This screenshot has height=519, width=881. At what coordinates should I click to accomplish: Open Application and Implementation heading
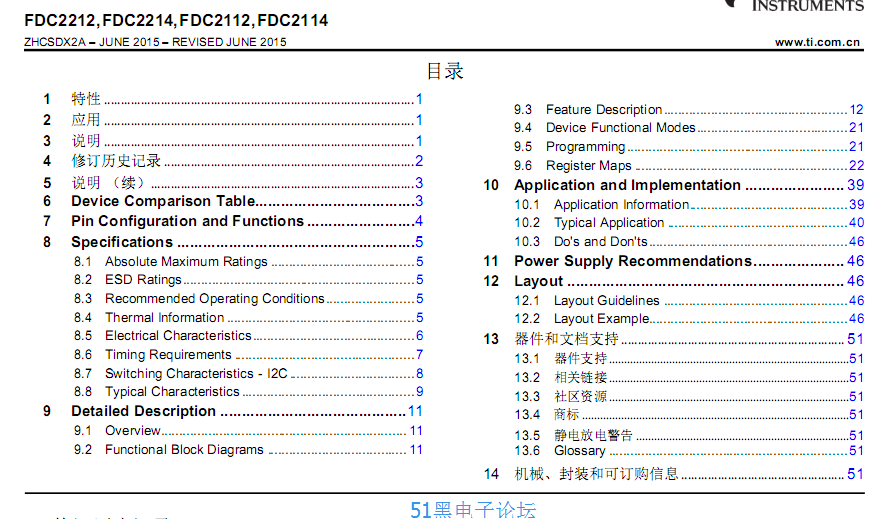coord(627,185)
